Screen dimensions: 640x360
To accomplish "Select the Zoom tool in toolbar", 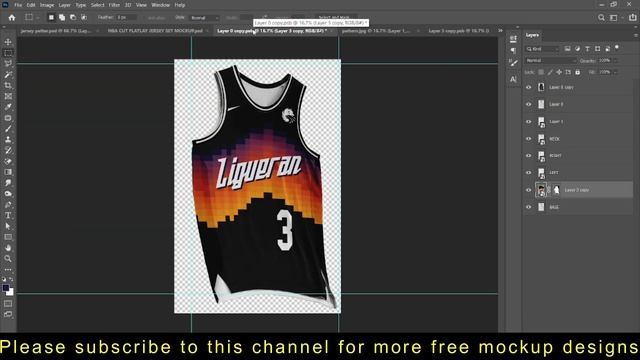I will pos(8,258).
